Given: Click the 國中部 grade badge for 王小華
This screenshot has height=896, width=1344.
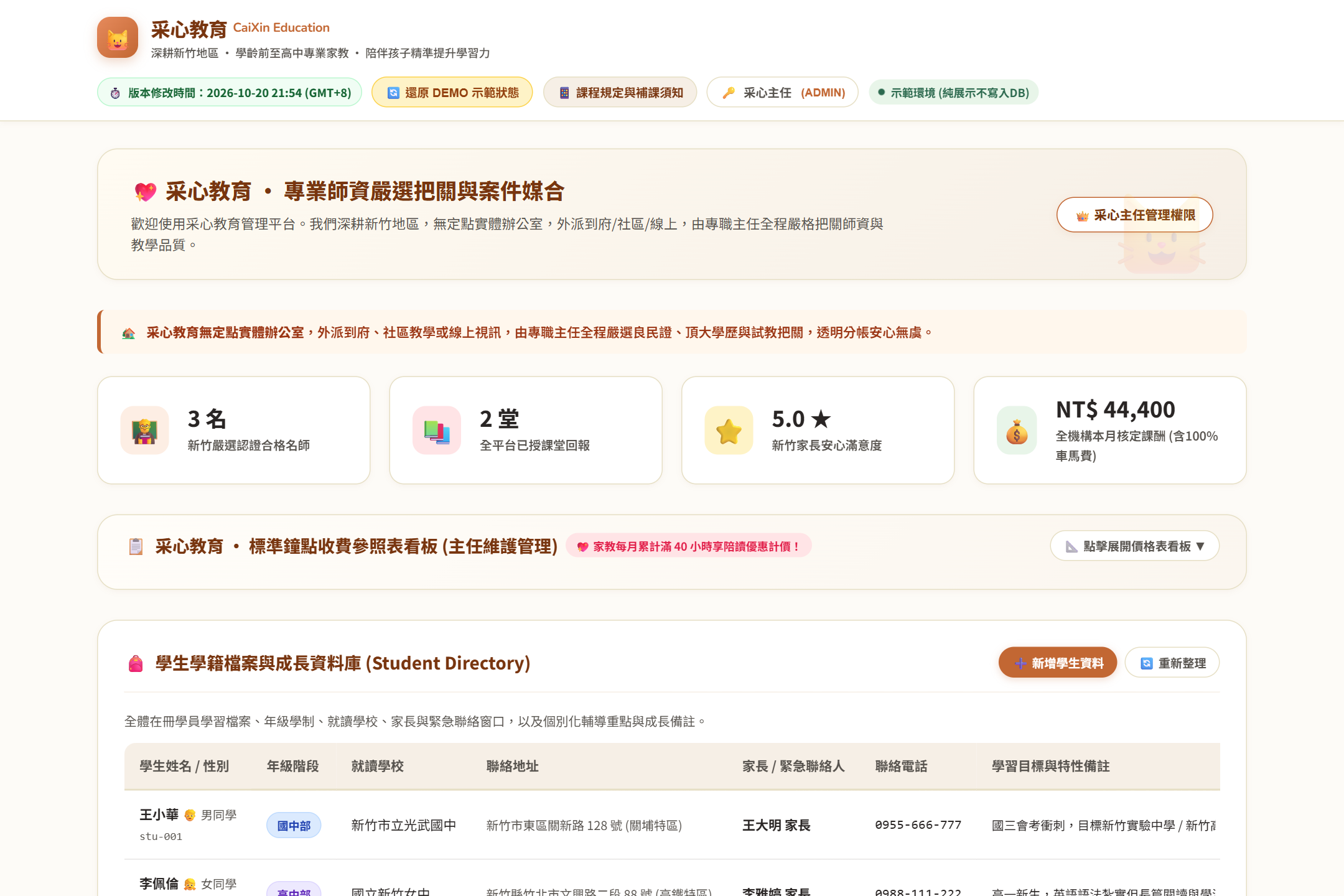Looking at the screenshot, I should click(294, 825).
